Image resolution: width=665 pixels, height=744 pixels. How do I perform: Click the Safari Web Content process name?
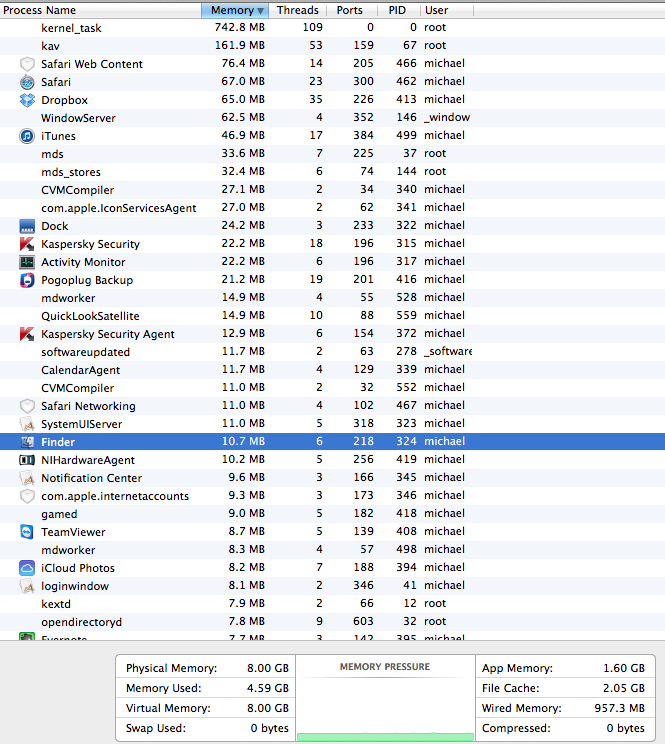(x=92, y=64)
